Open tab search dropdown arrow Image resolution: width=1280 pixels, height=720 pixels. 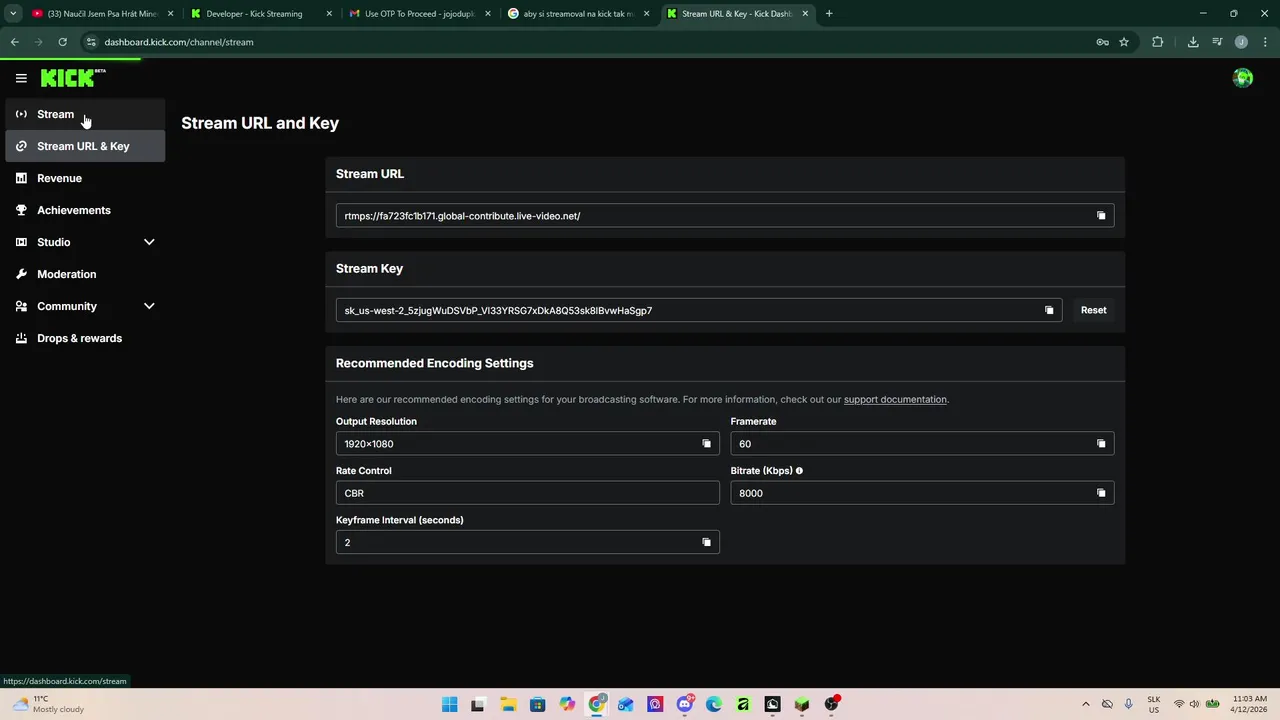pyautogui.click(x=13, y=14)
